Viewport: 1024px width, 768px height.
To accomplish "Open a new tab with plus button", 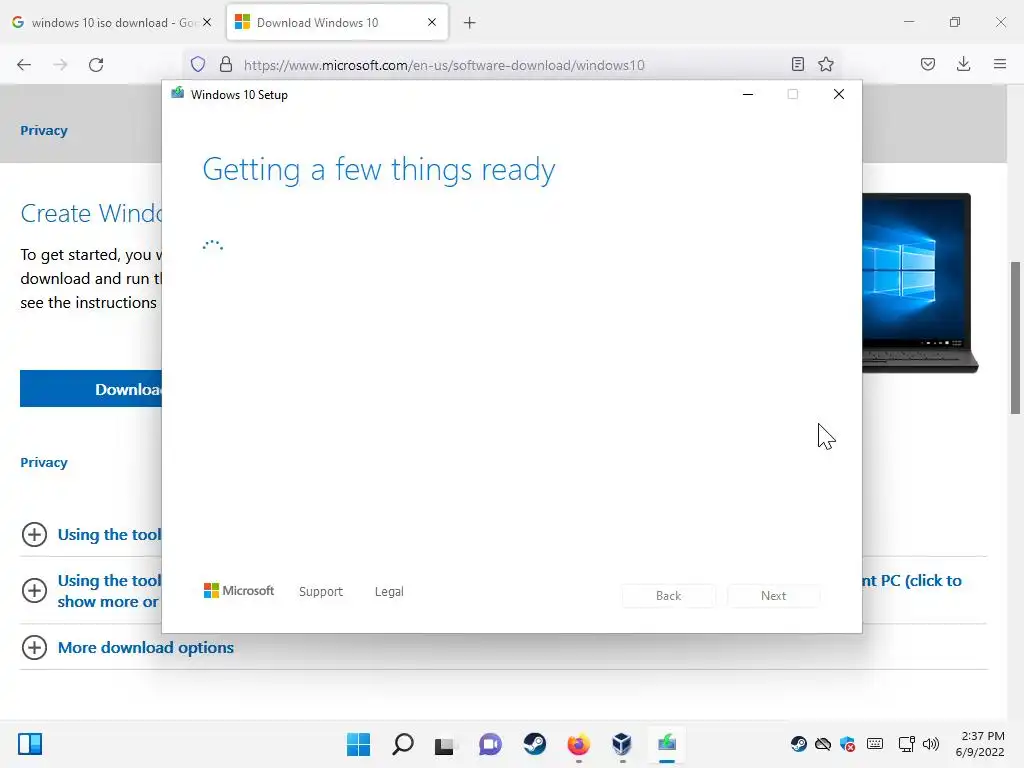I will coord(470,23).
